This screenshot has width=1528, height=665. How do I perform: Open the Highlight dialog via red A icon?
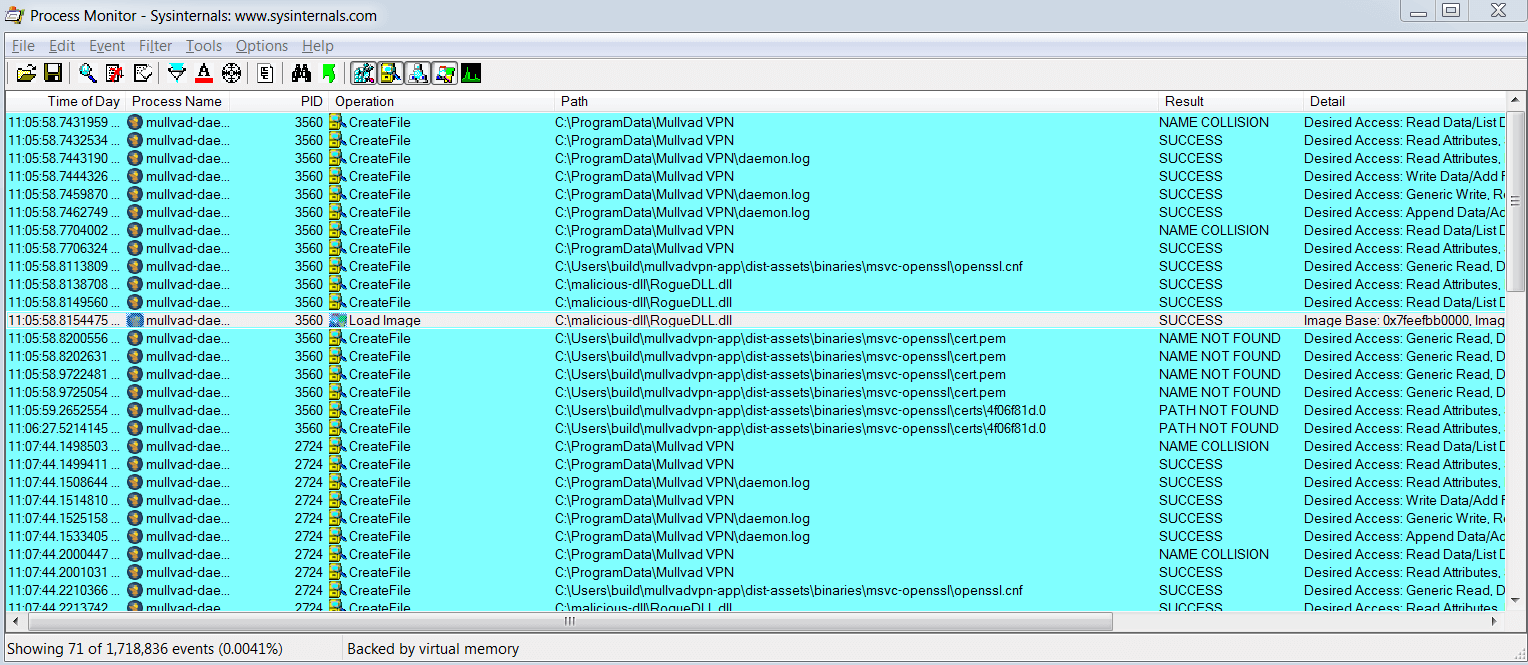tap(204, 73)
